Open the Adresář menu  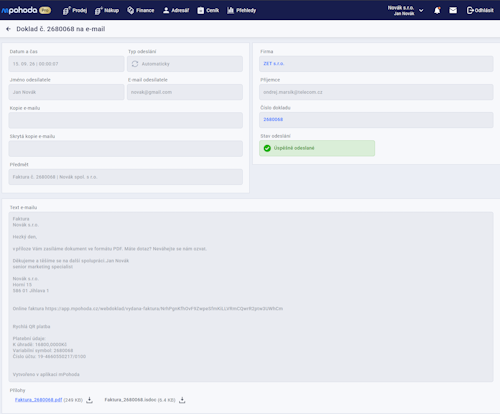coord(176,10)
